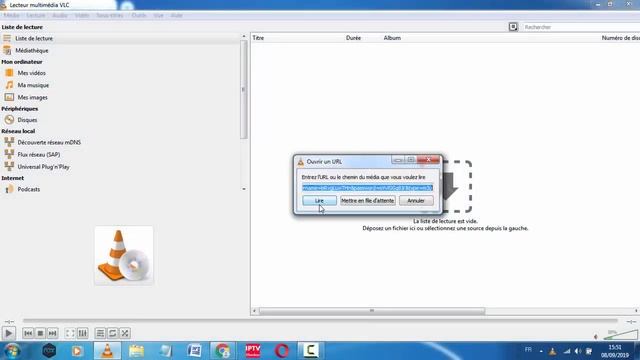The width and height of the screenshot is (640, 360).
Task: Cancel the dialog with Annuler
Action: tap(416, 200)
